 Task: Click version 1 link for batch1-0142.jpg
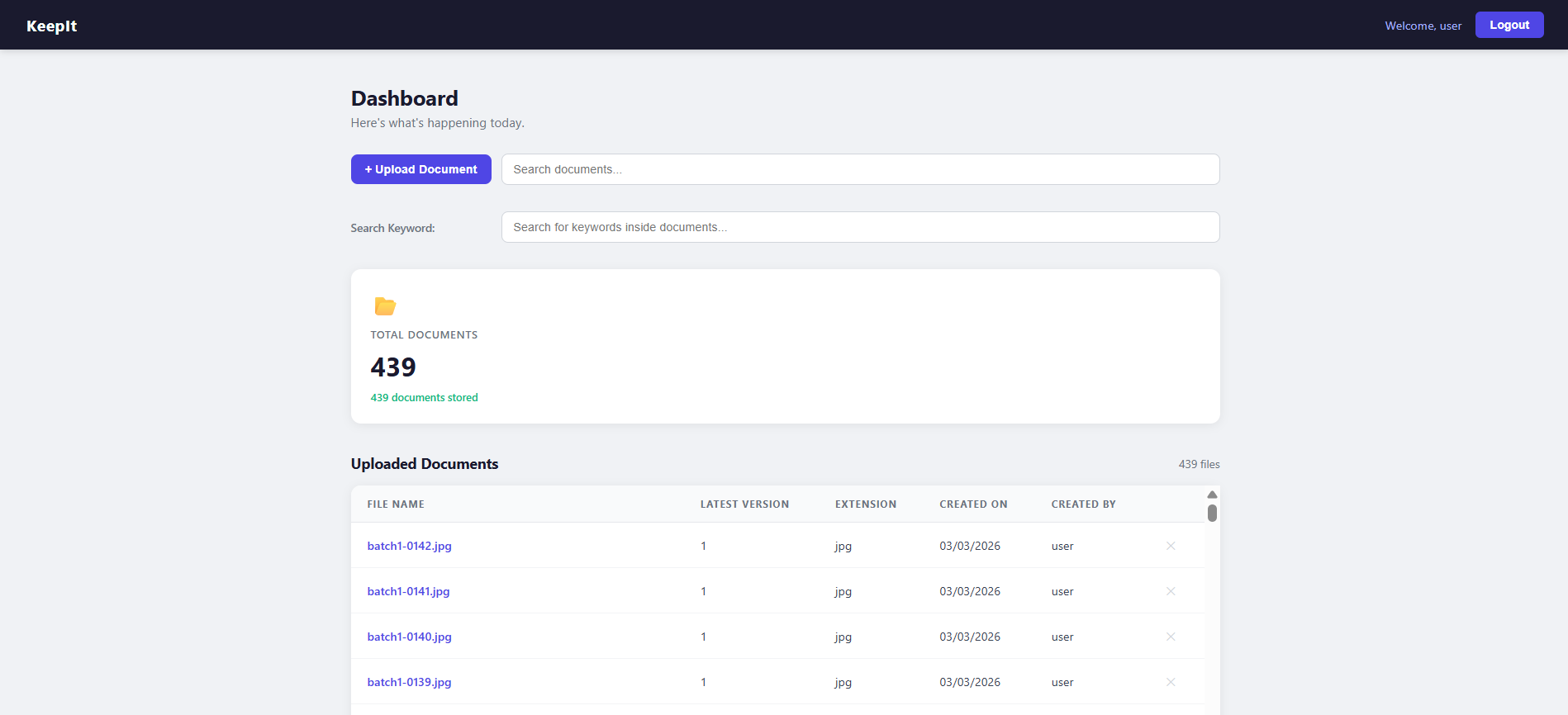703,546
